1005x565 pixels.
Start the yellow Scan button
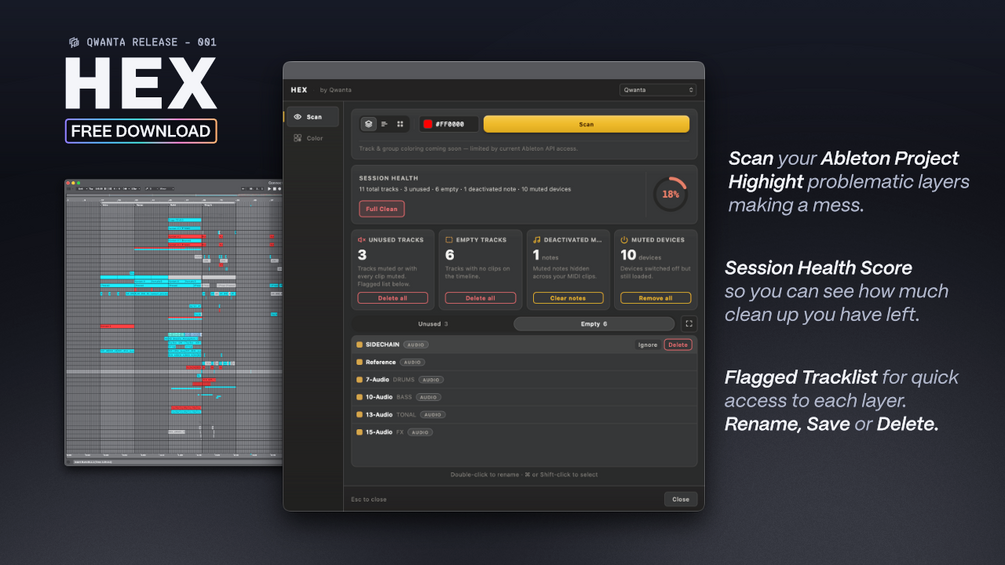coord(586,124)
